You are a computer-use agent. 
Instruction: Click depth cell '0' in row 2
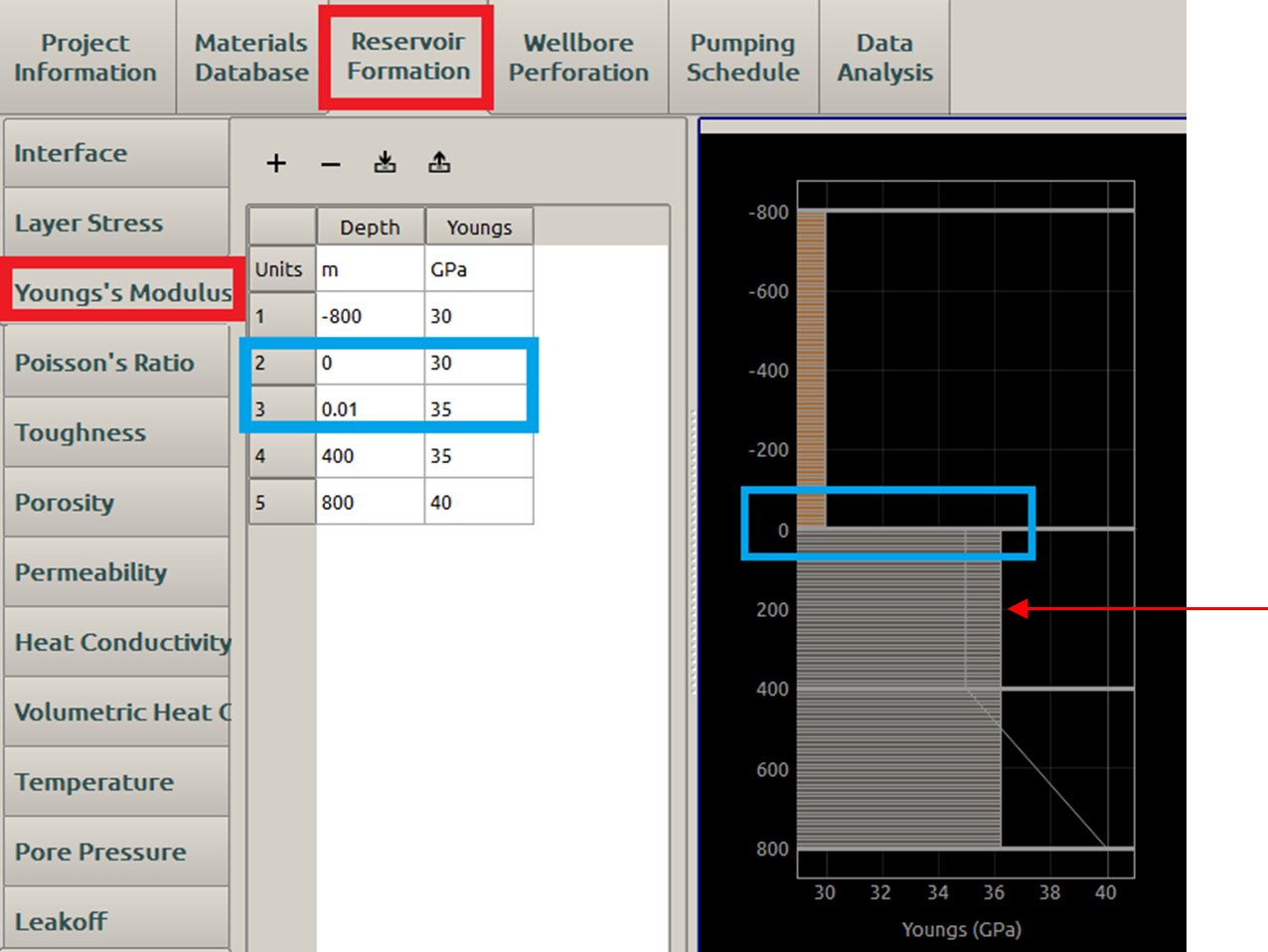pyautogui.click(x=371, y=363)
